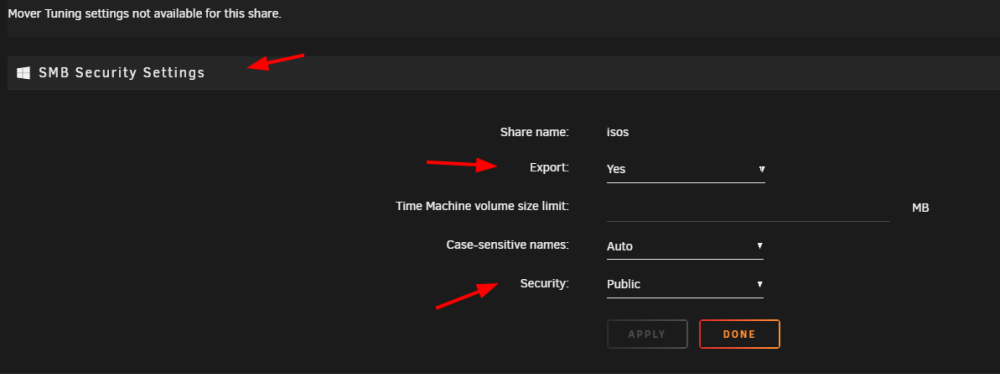Open the Case-sensitive names dropdown

coord(685,246)
